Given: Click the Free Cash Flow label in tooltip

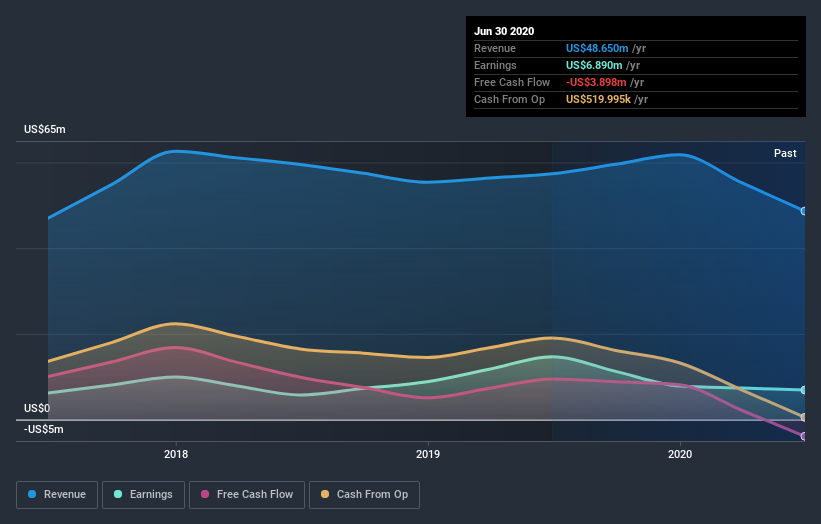Looking at the screenshot, I should pos(512,82).
